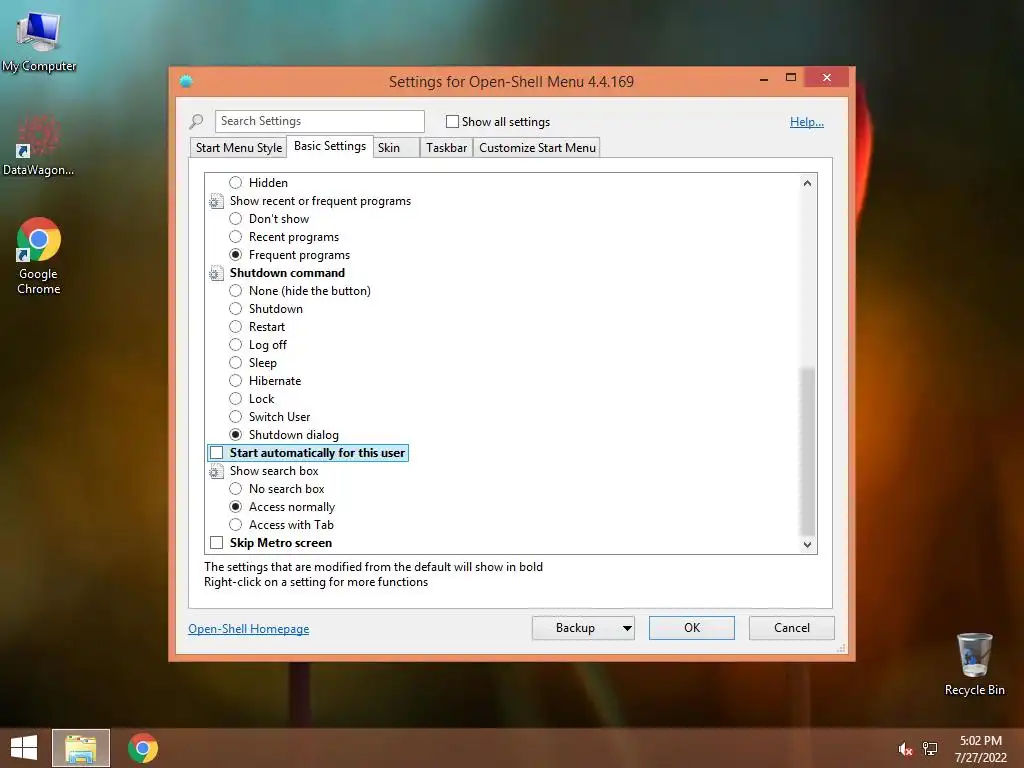1024x768 pixels.
Task: Click the Shutdown command heading
Action: pyautogui.click(x=287, y=273)
